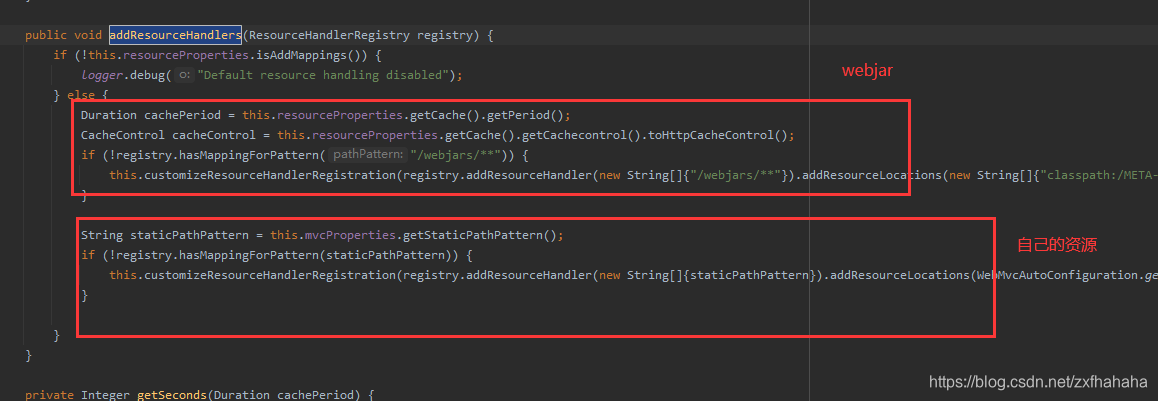Viewport: 1158px width, 401px height.
Task: Click the else keyword
Action: pos(80,95)
